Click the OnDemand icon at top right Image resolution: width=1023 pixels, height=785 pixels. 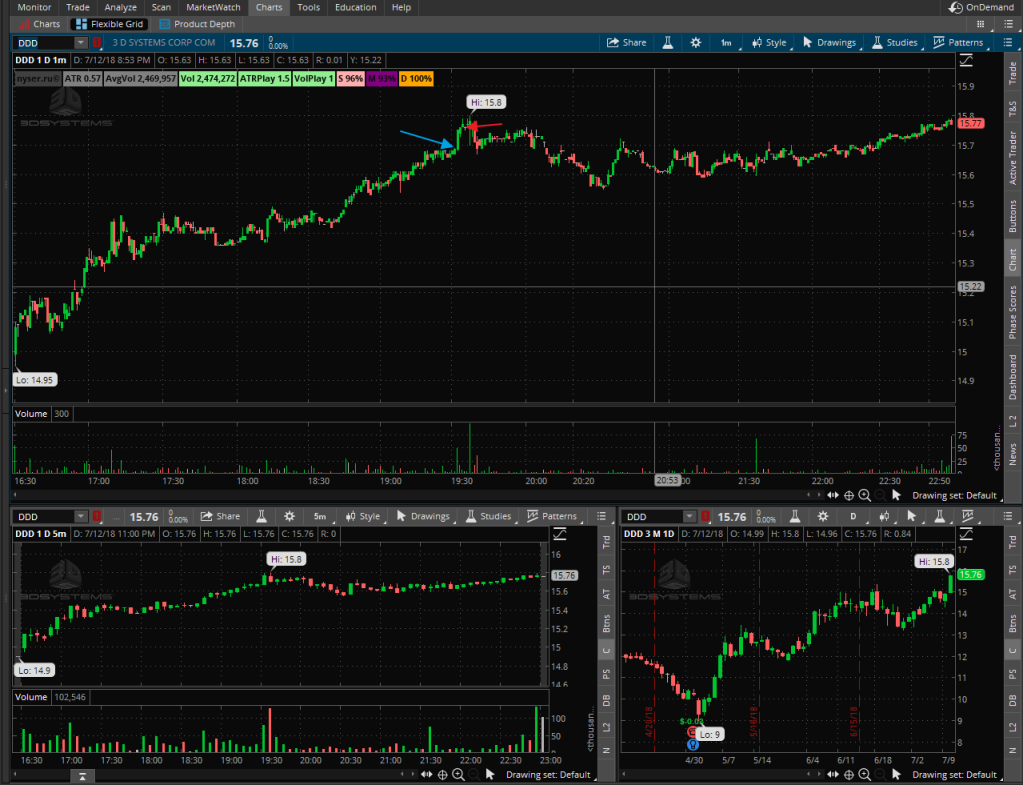coord(956,8)
